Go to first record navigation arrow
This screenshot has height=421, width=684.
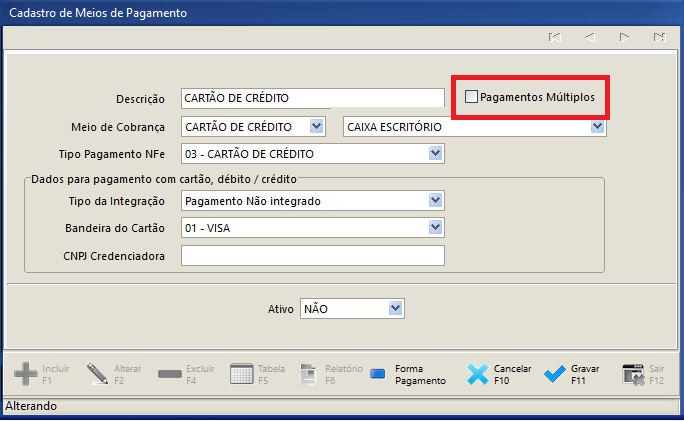554,37
